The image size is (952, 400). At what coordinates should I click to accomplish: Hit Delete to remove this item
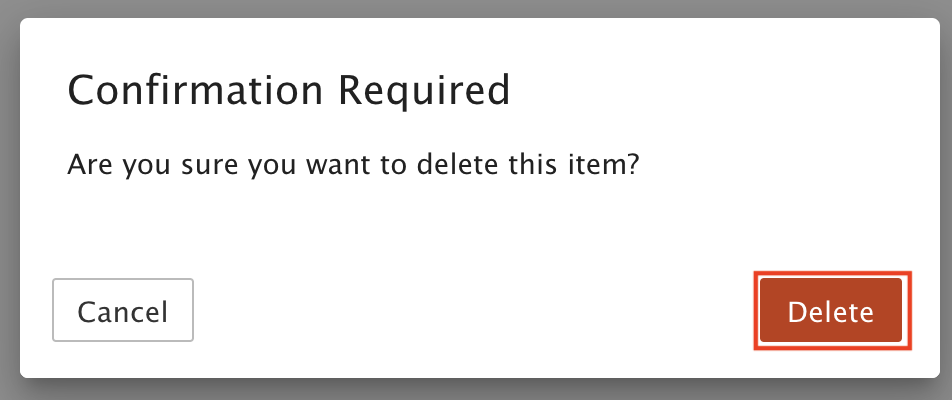click(x=831, y=311)
